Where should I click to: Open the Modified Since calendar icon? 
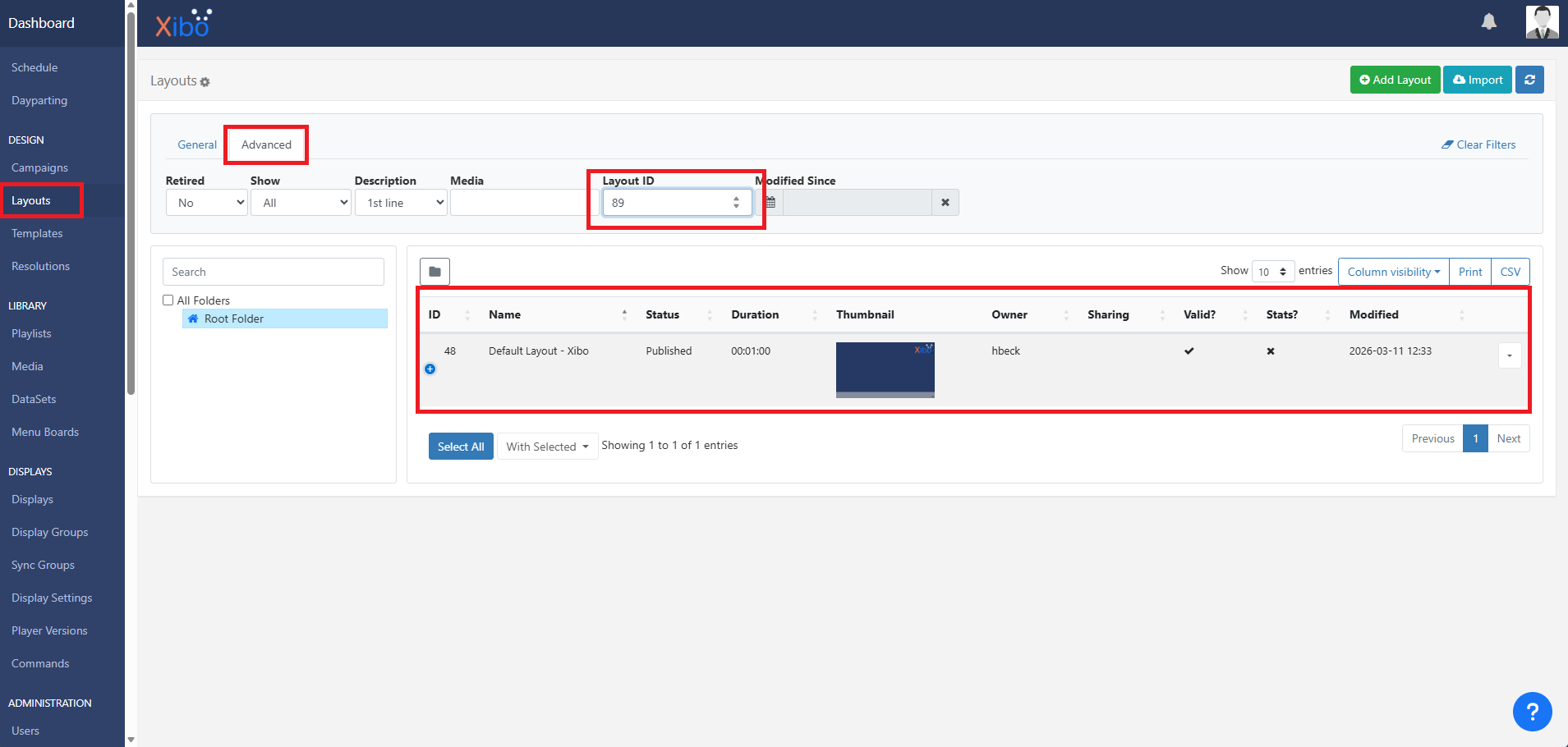coord(770,203)
